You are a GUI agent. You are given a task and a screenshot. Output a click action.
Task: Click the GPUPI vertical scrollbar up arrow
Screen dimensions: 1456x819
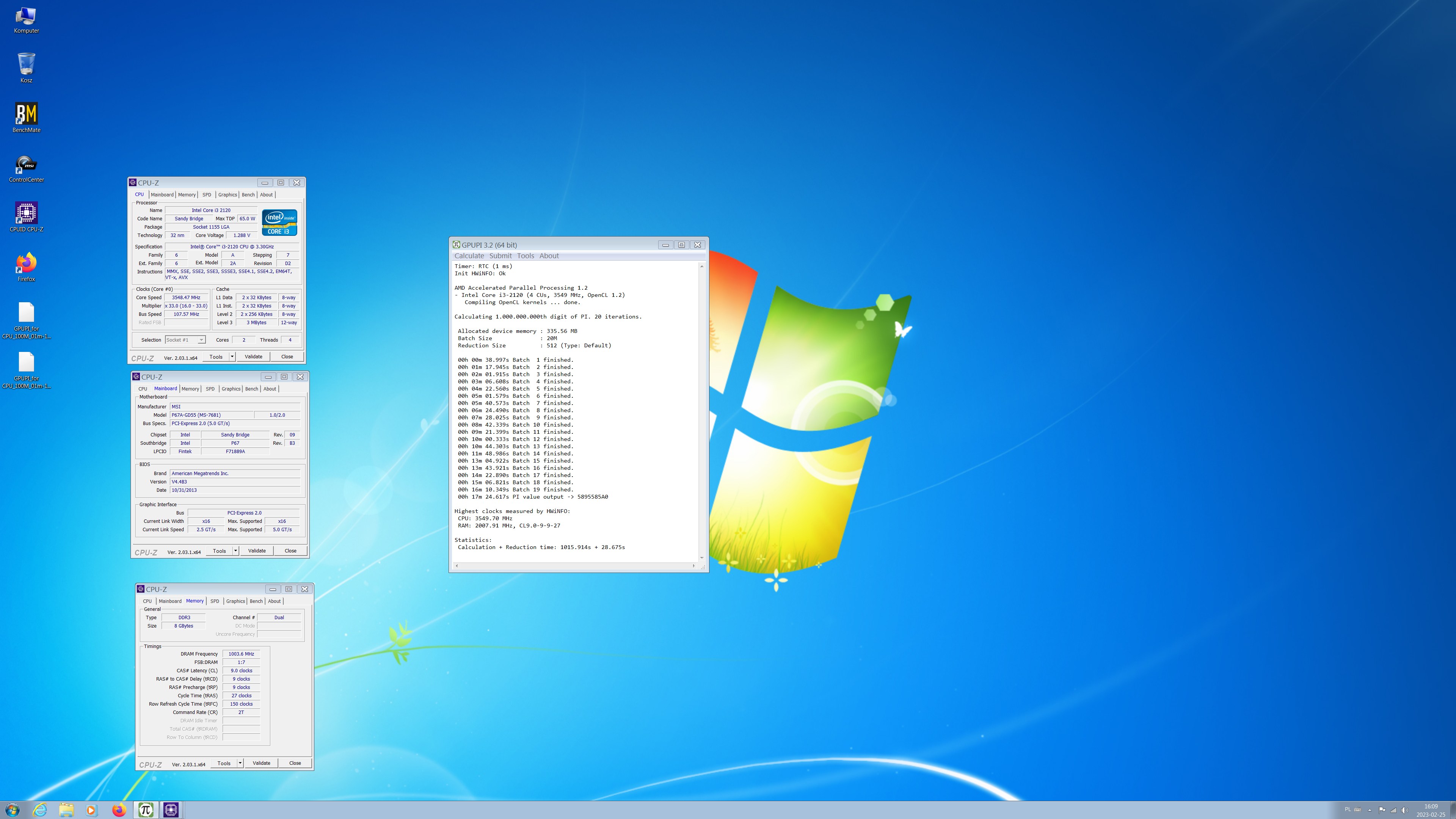pos(701,266)
